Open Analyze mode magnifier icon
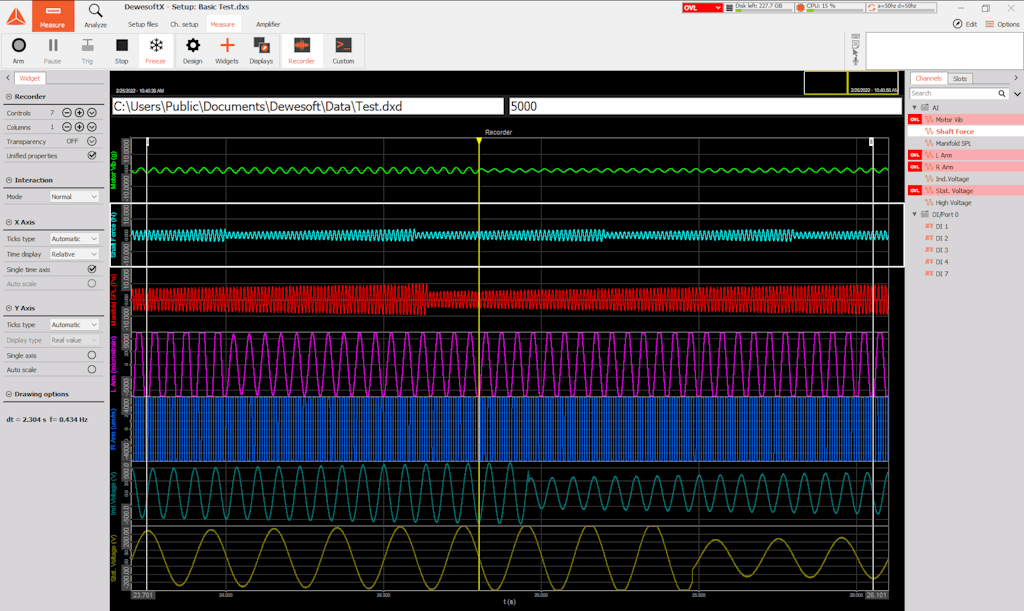Image resolution: width=1024 pixels, height=611 pixels. coord(95,10)
